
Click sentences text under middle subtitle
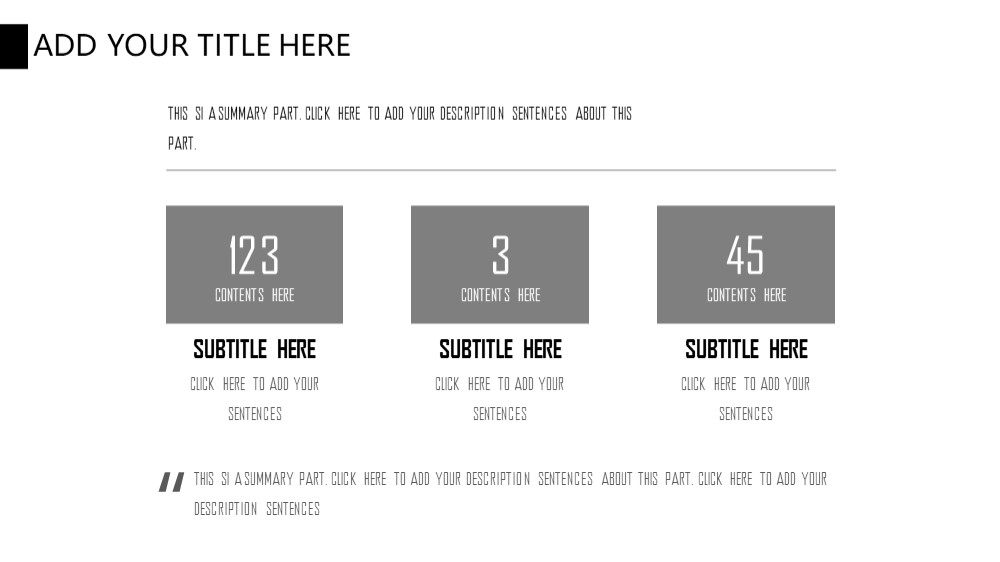(x=500, y=399)
